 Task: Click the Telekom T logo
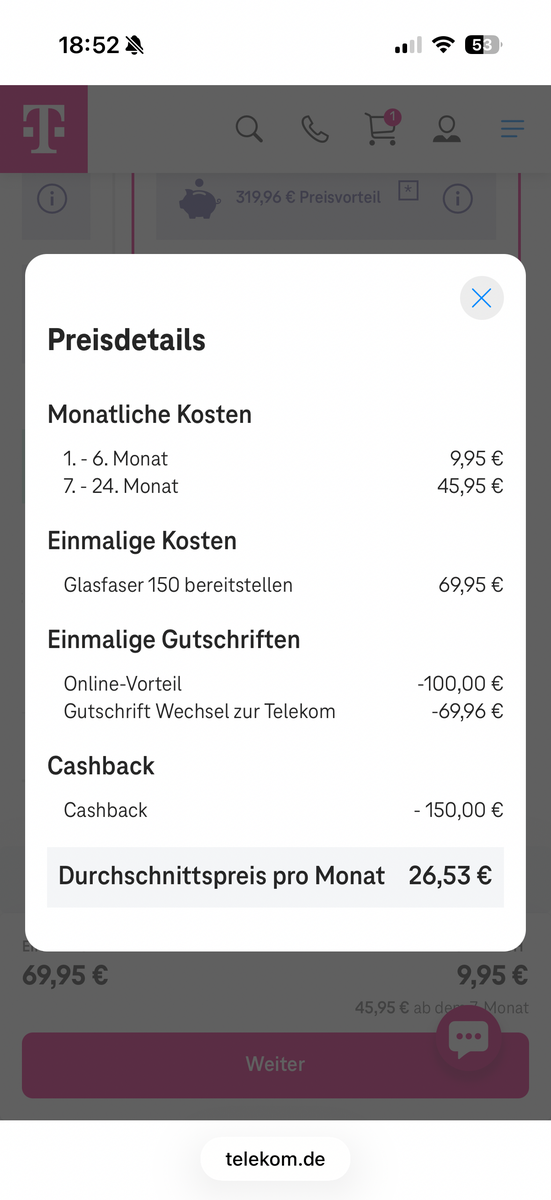click(x=44, y=129)
